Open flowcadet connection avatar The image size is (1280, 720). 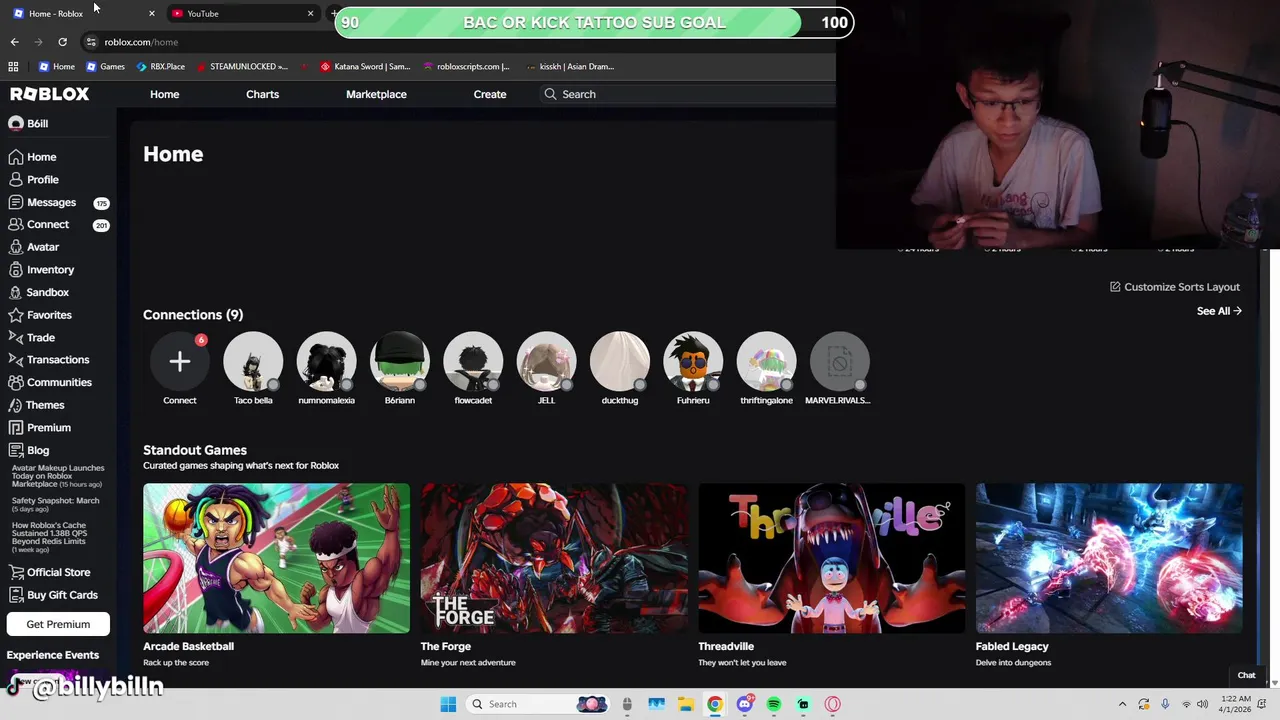473,361
